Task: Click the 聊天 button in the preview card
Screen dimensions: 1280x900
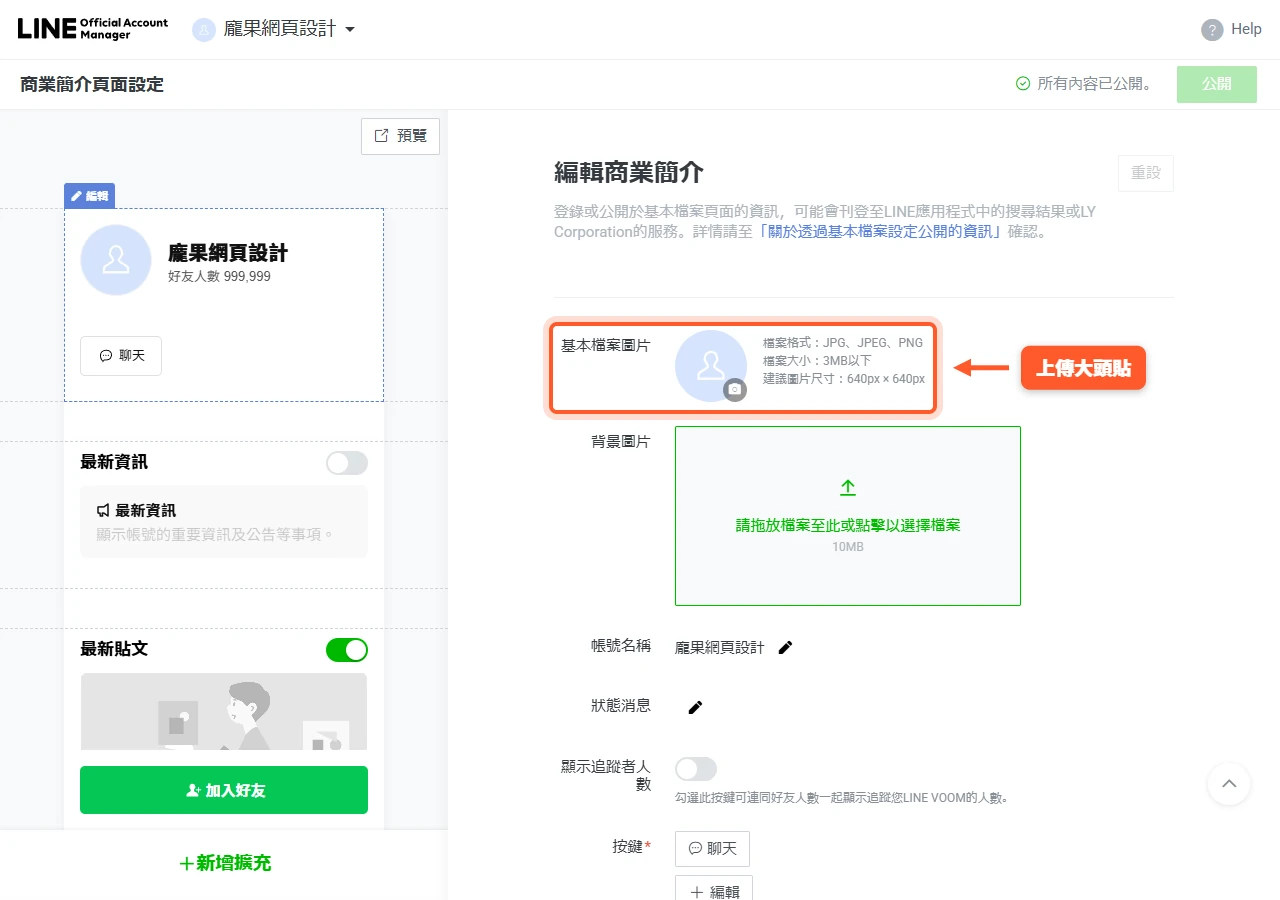Action: (121, 356)
